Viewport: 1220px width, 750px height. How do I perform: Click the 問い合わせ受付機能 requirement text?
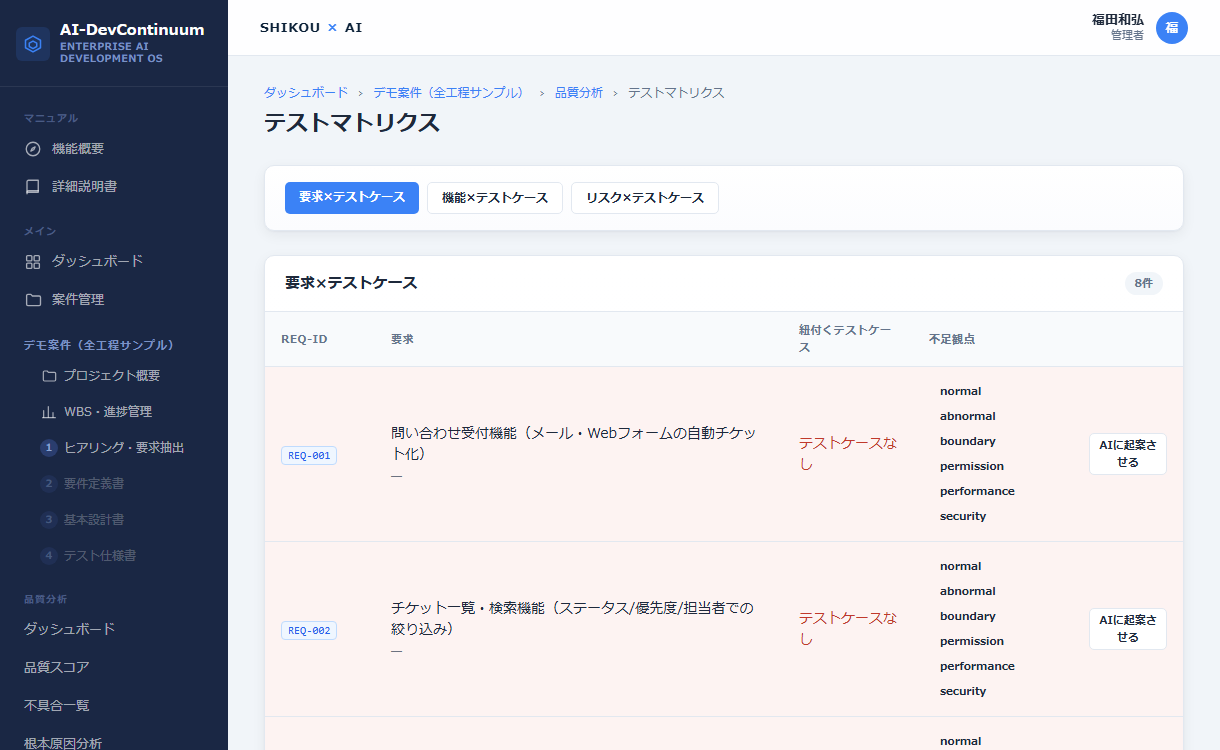[x=574, y=444]
